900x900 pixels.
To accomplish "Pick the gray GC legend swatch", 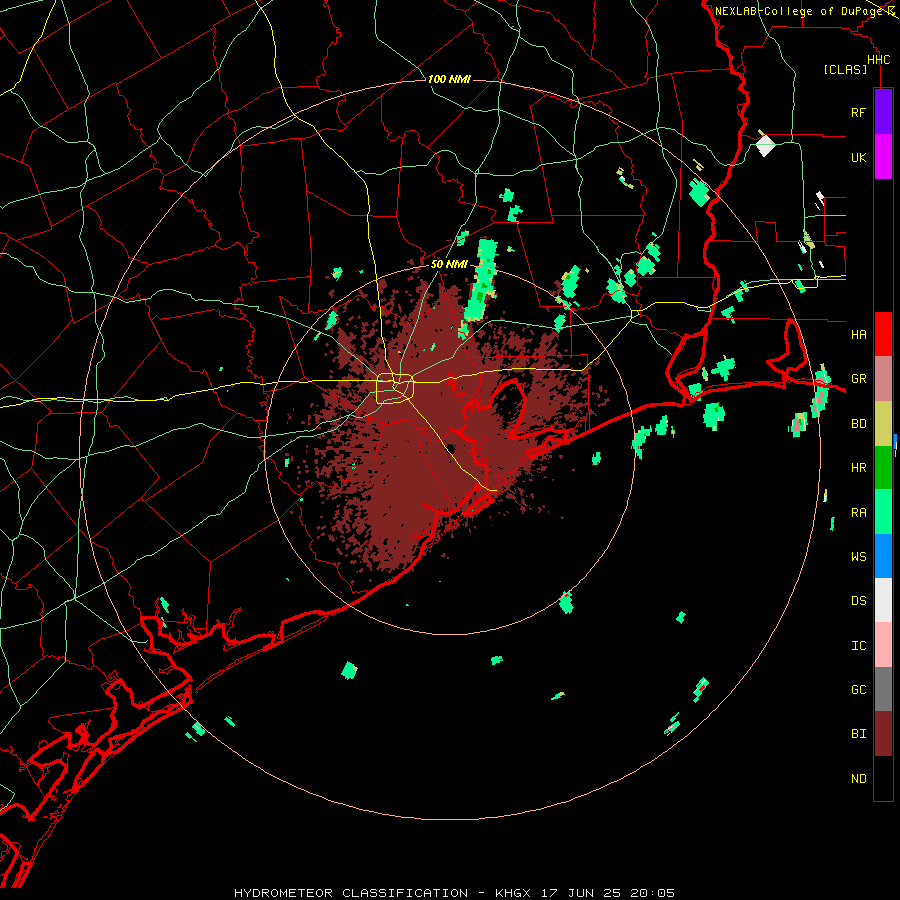I will [x=883, y=689].
